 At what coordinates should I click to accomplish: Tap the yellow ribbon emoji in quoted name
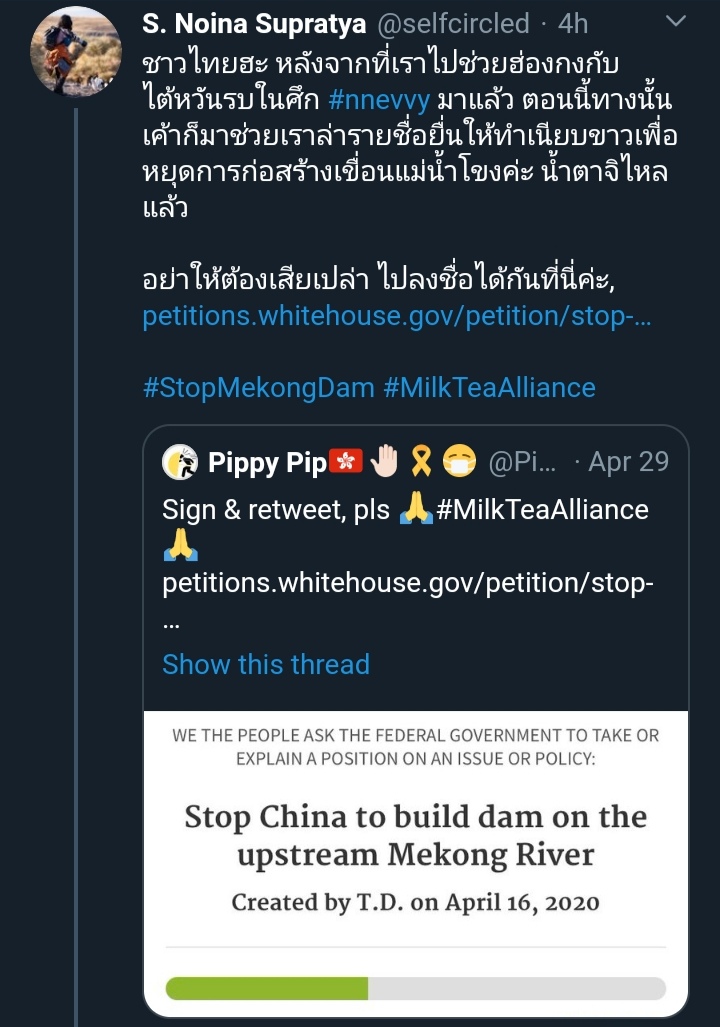click(x=419, y=462)
